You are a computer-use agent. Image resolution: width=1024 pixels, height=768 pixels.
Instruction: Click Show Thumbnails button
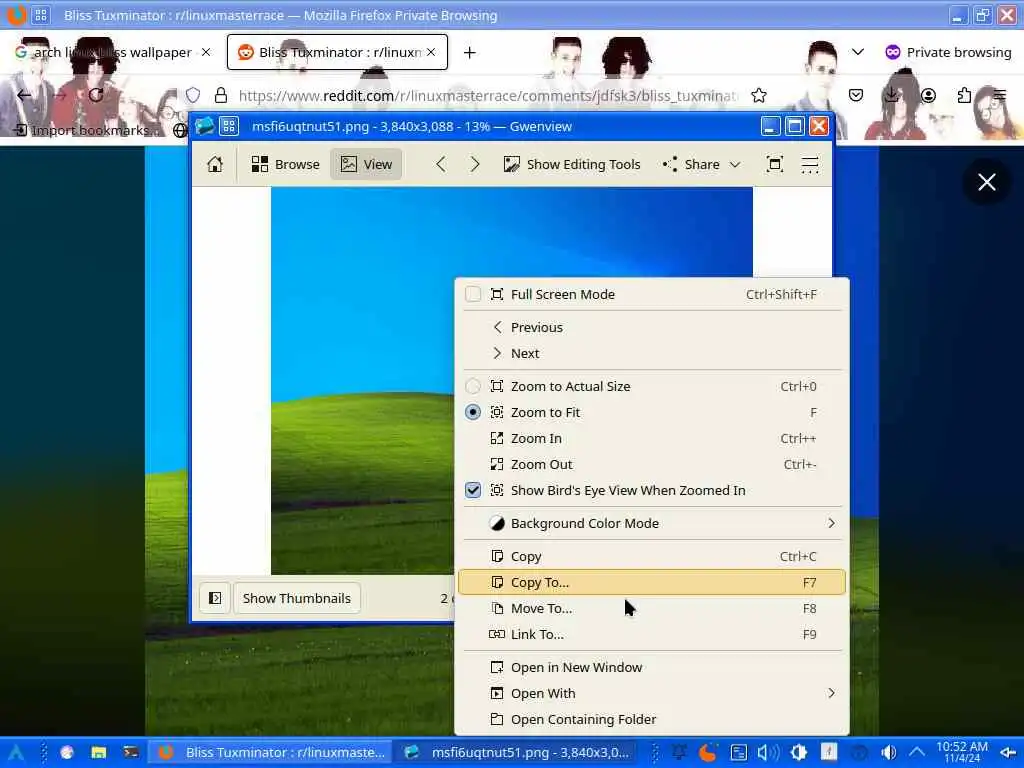[x=296, y=598]
